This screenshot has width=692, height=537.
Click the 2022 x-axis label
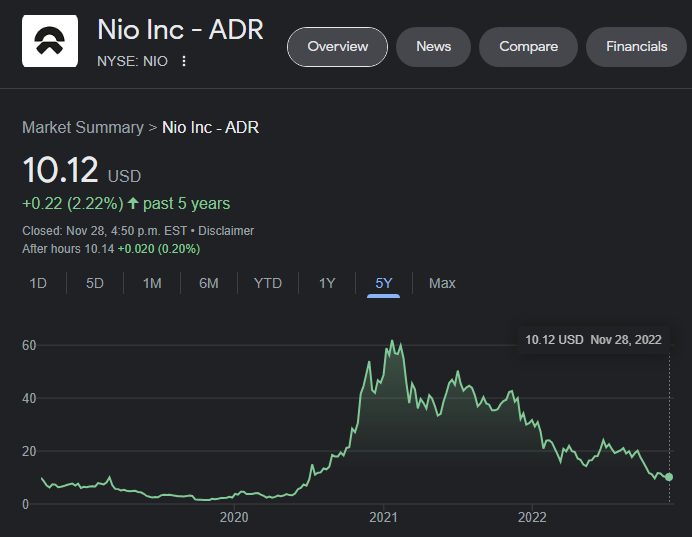[x=532, y=517]
